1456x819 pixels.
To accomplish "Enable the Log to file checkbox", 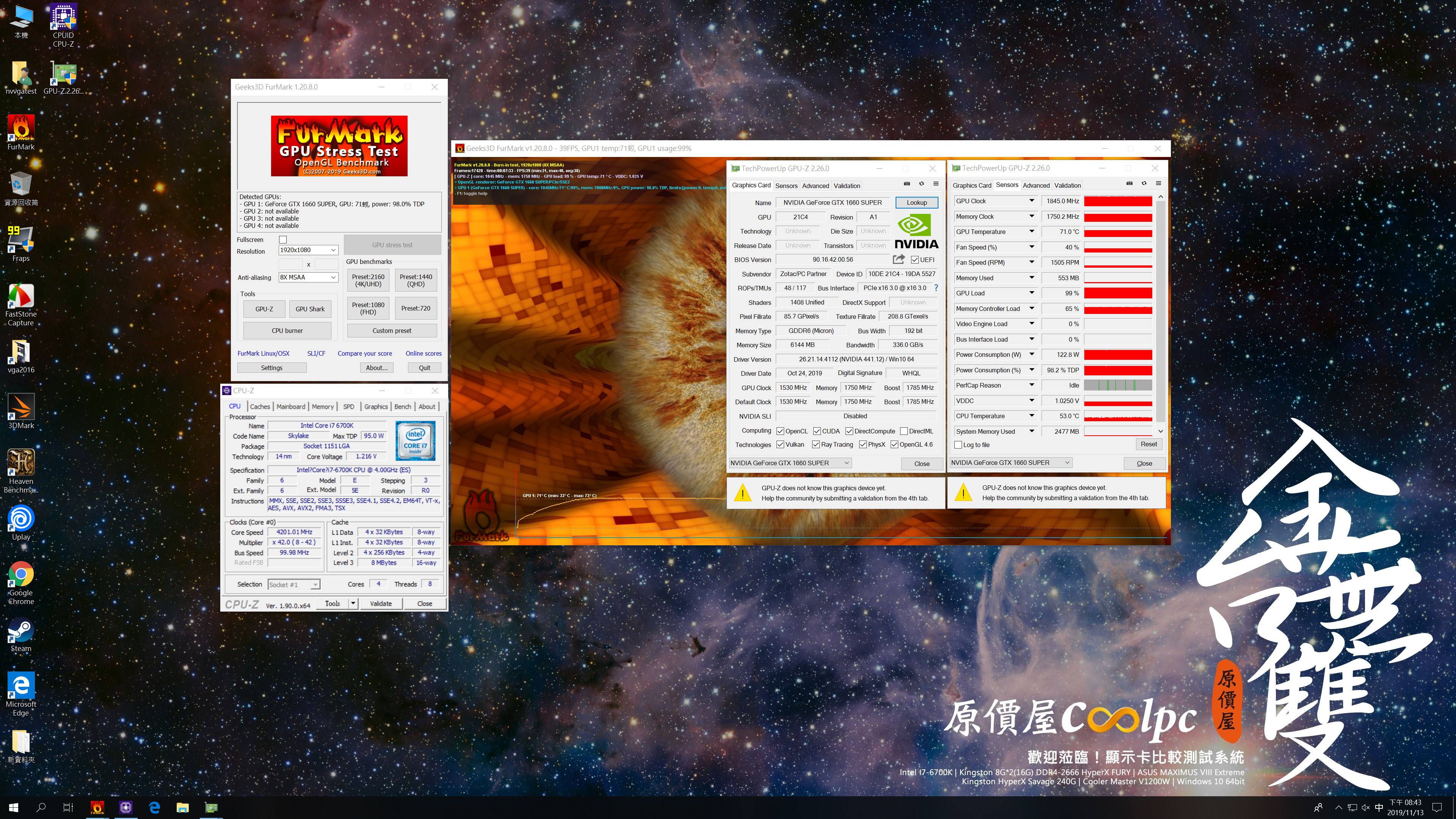I will coord(958,445).
